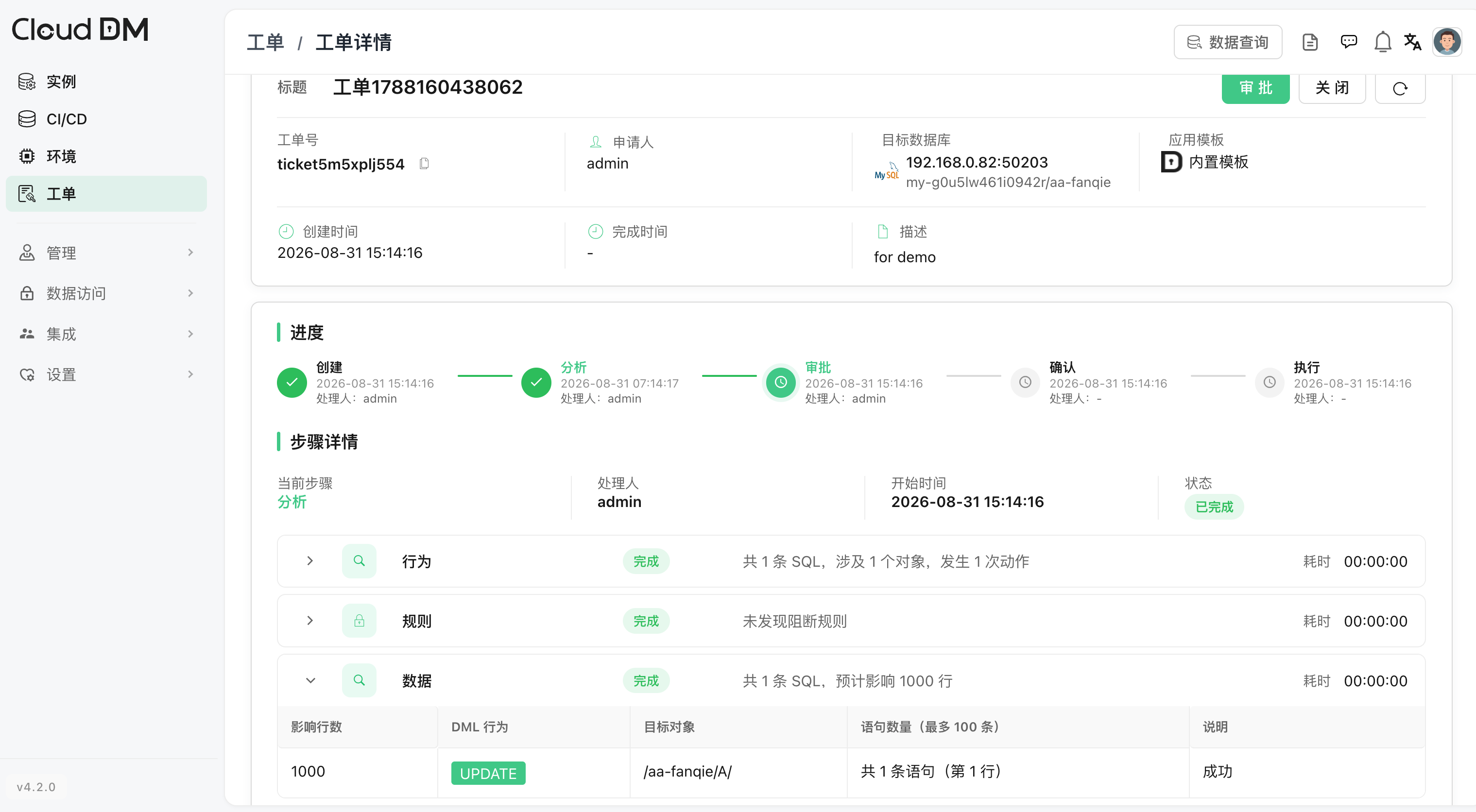Click the 行为 row magnifier icon

(x=359, y=560)
